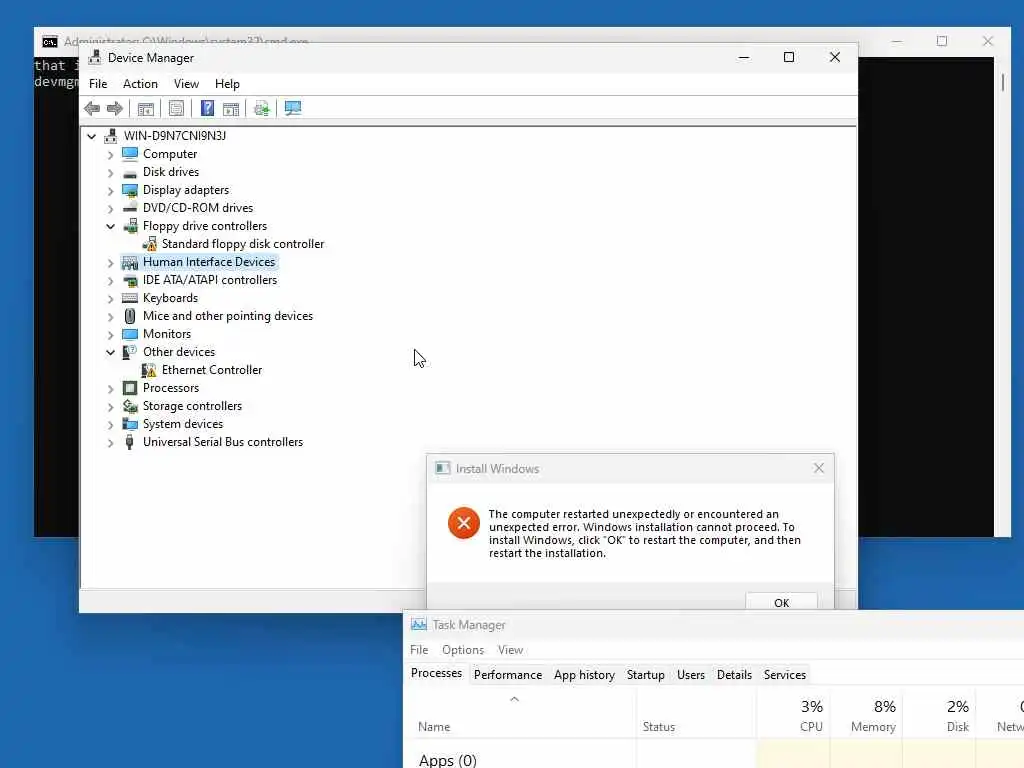Open the Help menu in Device Manager
This screenshot has height=768, width=1024.
click(227, 84)
